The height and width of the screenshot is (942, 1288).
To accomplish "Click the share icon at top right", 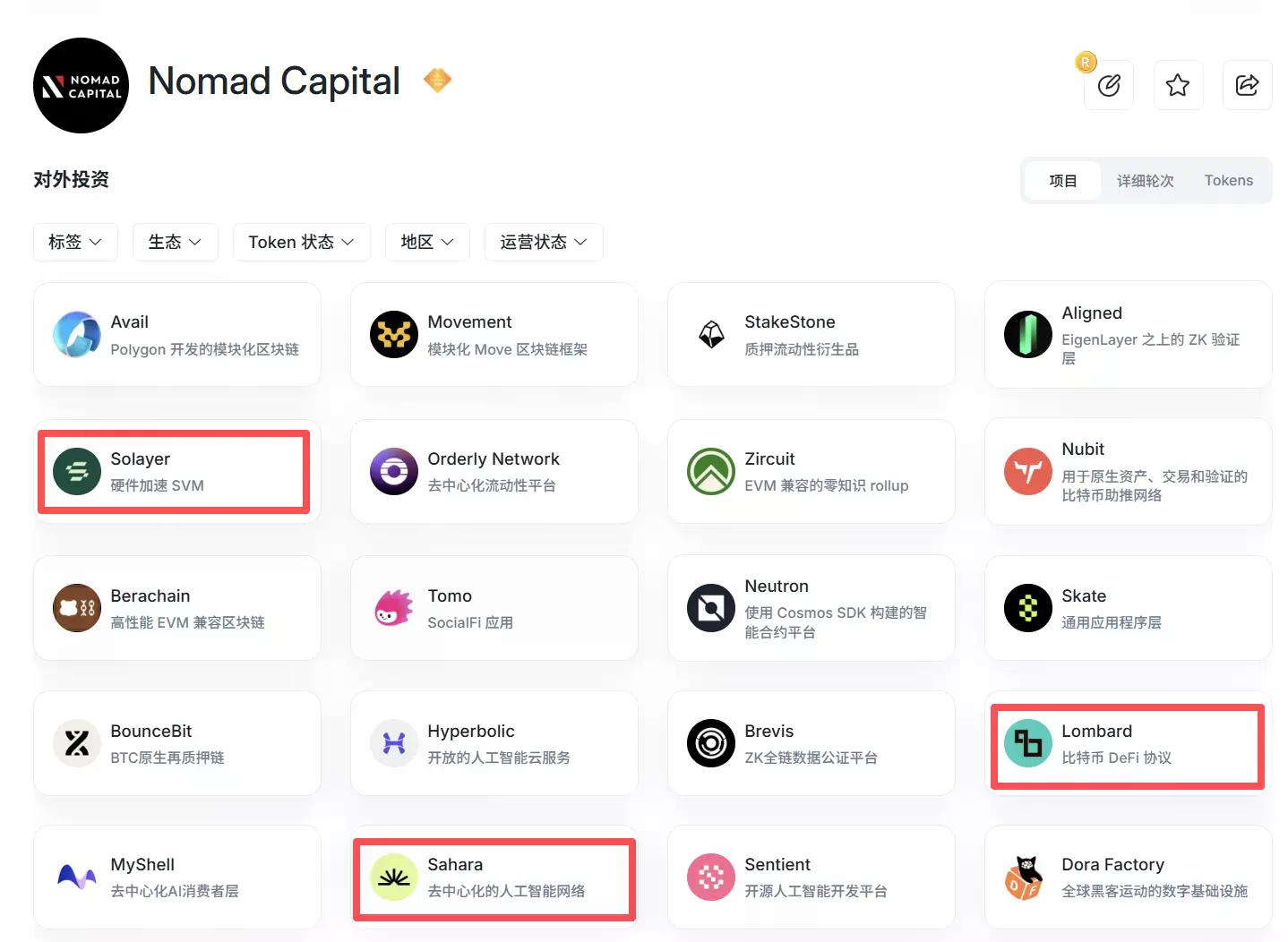I will click(1247, 85).
